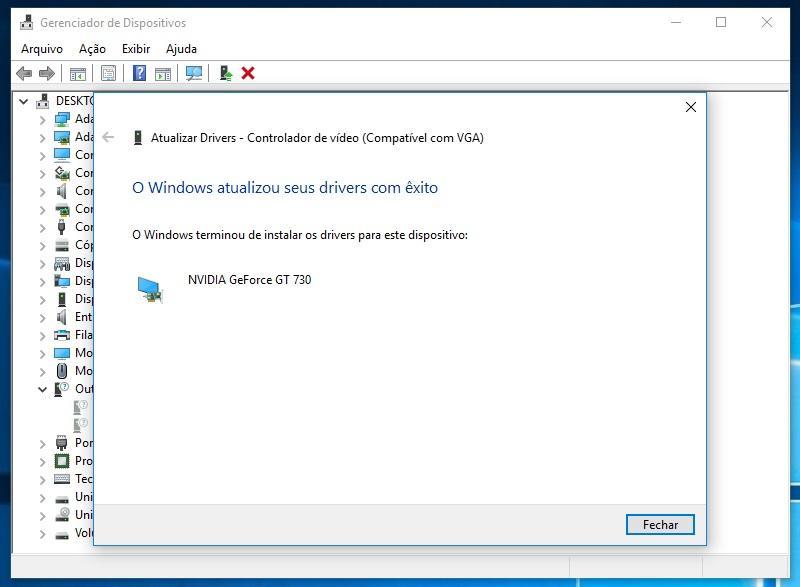800x587 pixels.
Task: Close the Atualizar Drivers dialog with X
Action: (x=691, y=107)
